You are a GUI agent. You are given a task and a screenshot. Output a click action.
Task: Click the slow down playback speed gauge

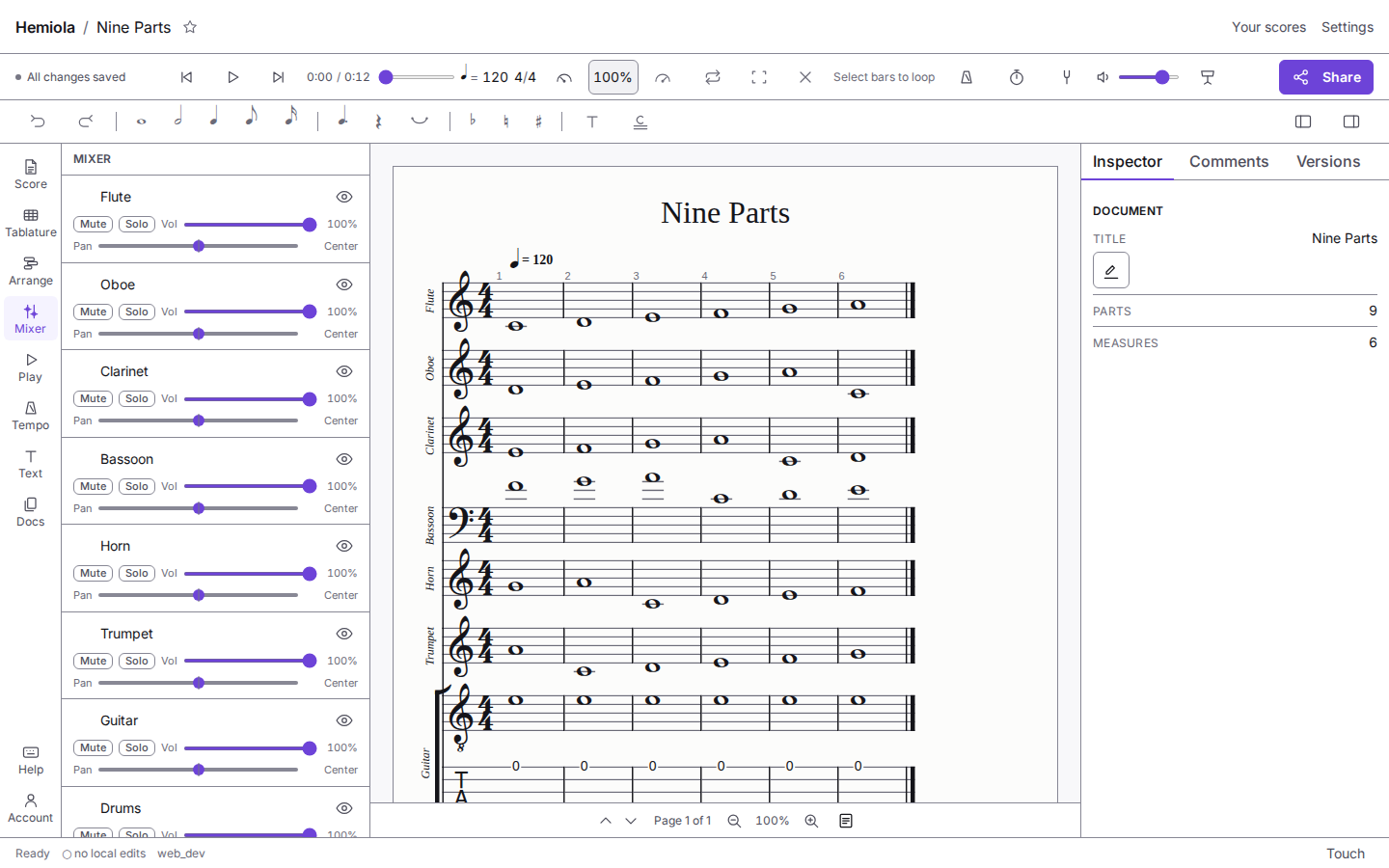tap(564, 77)
